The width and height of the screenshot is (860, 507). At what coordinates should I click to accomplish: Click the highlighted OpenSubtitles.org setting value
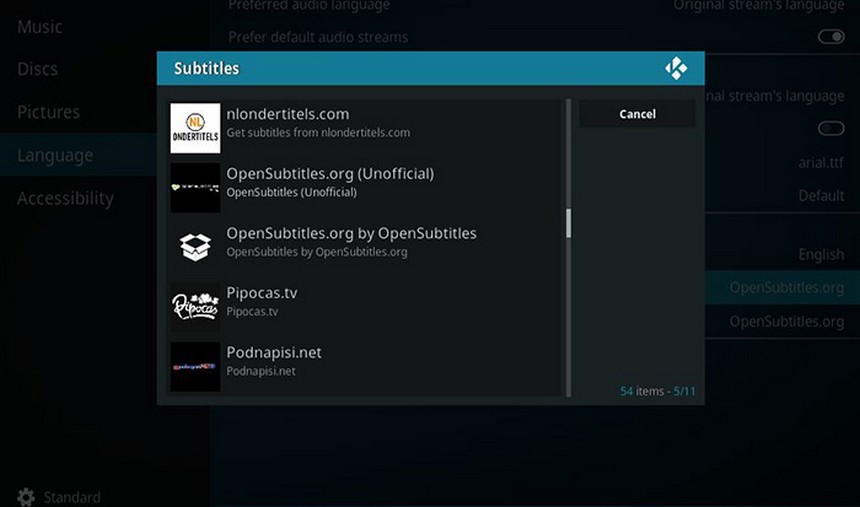pyautogui.click(x=787, y=288)
